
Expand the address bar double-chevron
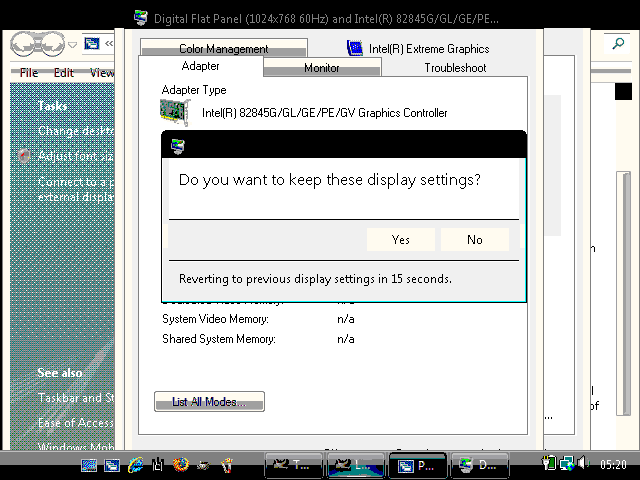click(109, 43)
